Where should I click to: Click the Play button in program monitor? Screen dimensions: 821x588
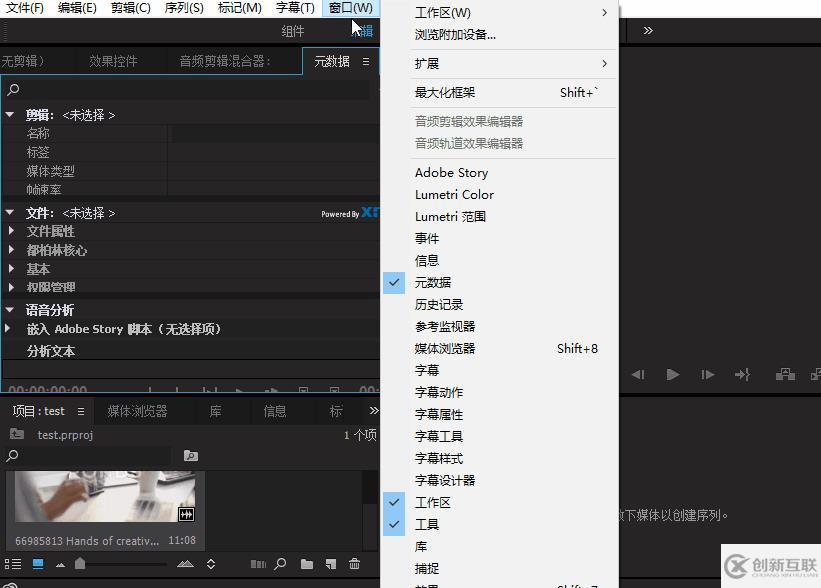point(673,374)
